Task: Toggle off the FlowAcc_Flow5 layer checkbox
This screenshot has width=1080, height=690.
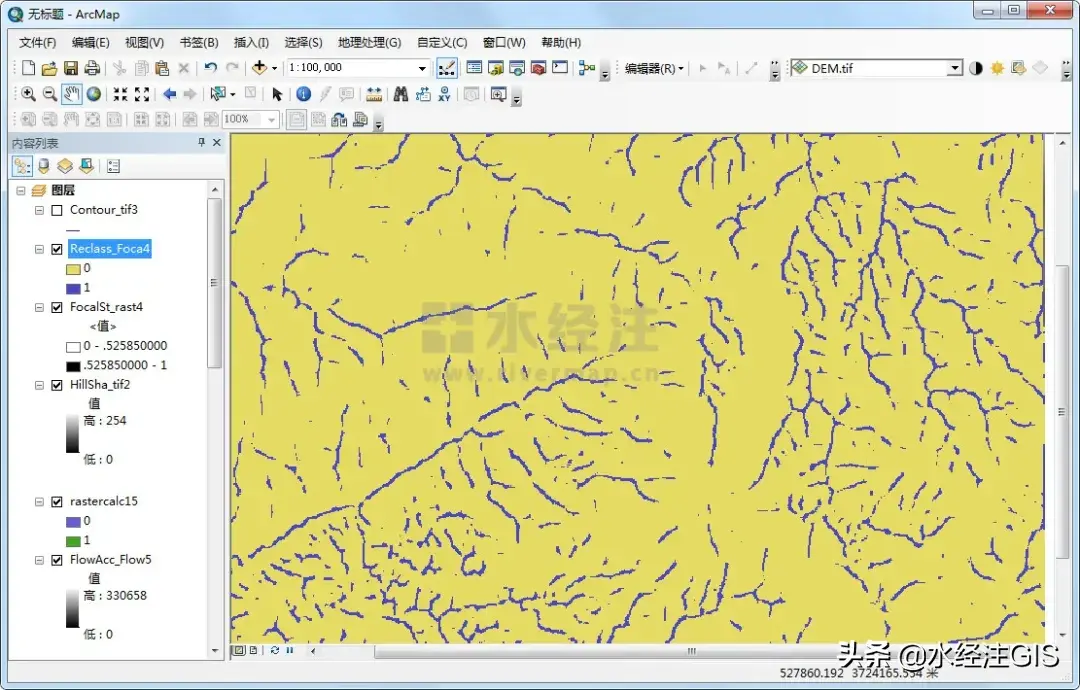Action: click(x=56, y=560)
